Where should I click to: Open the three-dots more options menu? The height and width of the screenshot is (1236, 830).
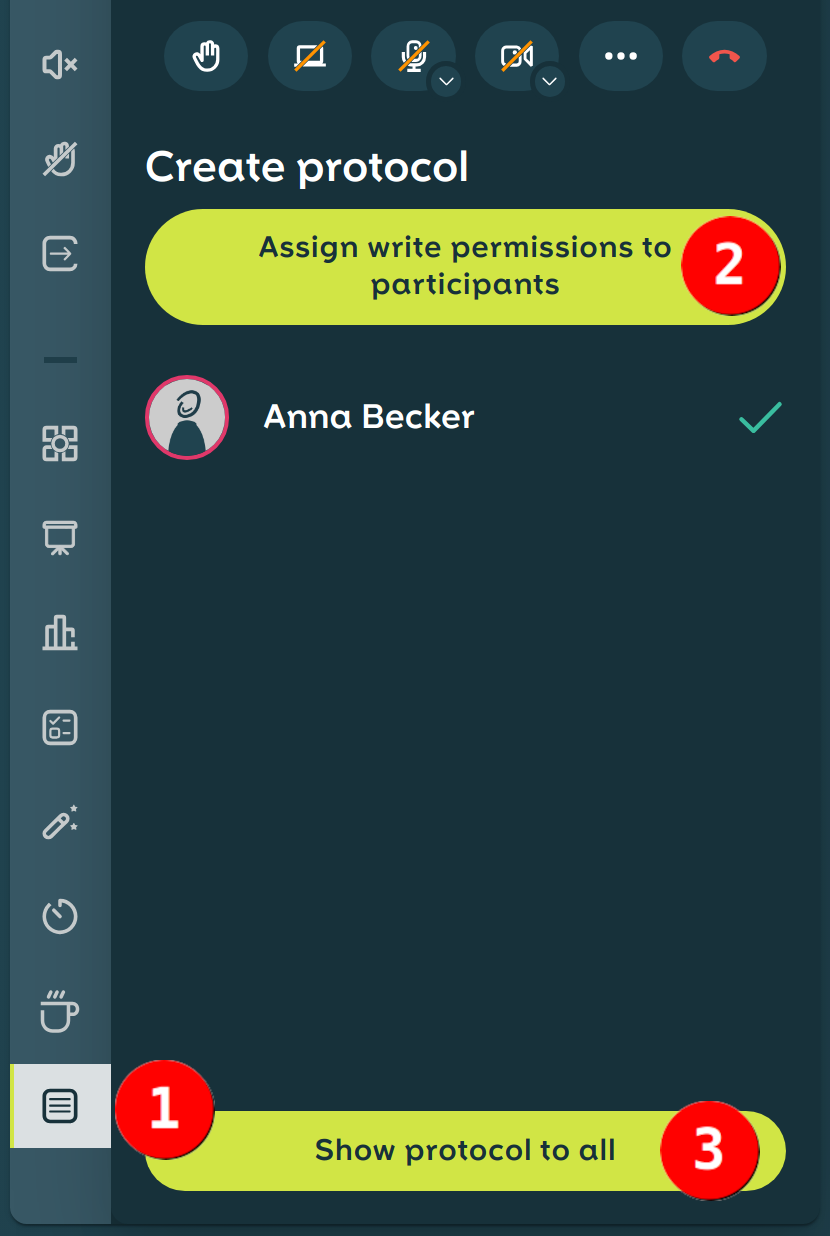click(x=621, y=56)
